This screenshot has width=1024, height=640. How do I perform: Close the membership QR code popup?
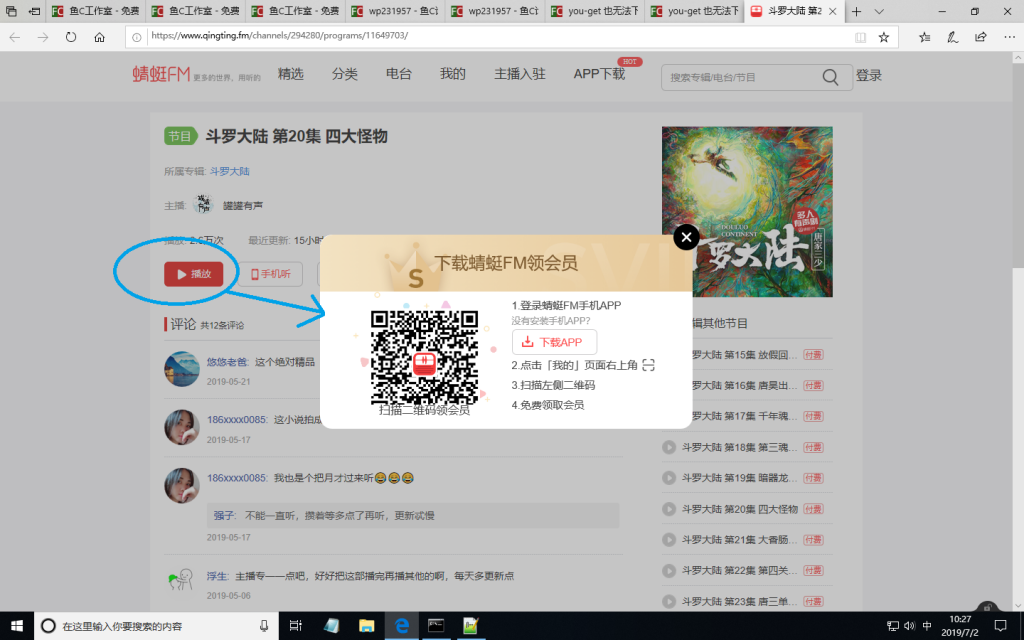coord(686,238)
